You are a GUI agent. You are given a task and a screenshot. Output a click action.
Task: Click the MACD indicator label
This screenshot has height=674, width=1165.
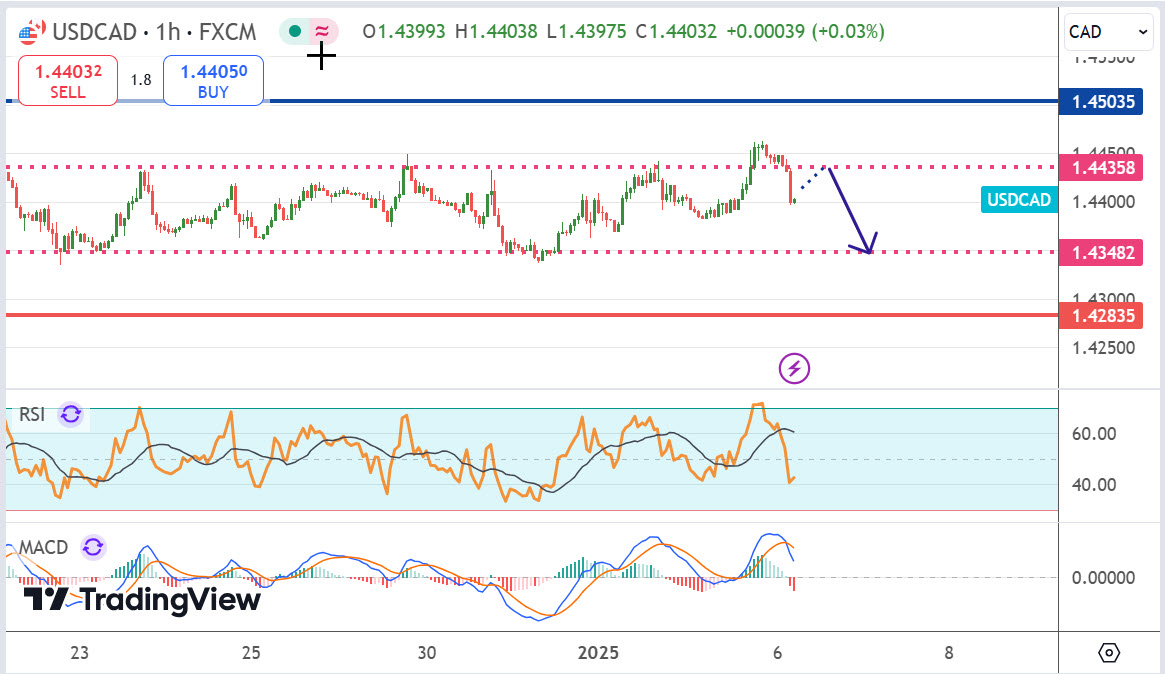tap(43, 547)
